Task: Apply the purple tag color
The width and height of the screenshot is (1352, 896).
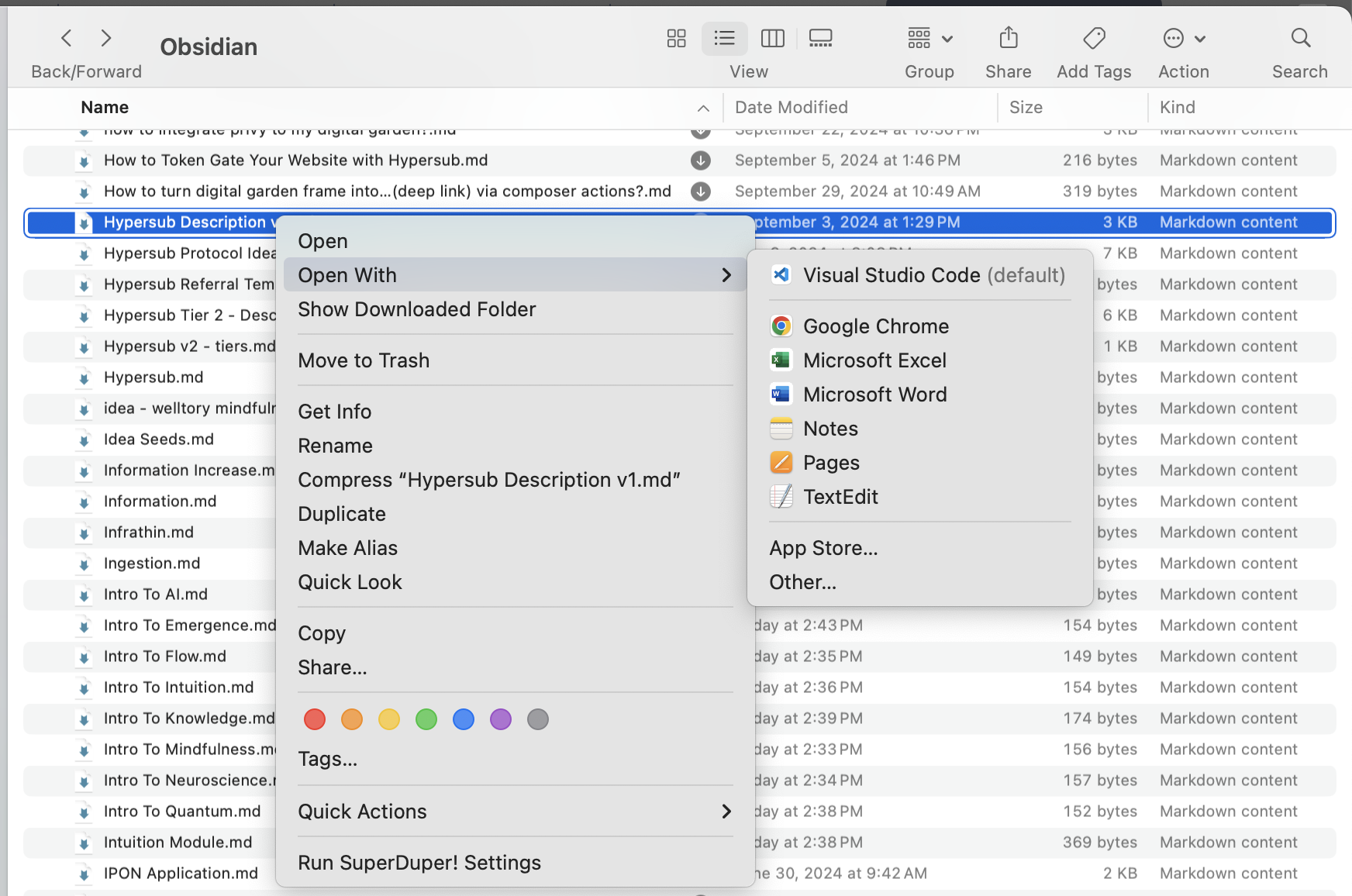Action: click(x=501, y=719)
